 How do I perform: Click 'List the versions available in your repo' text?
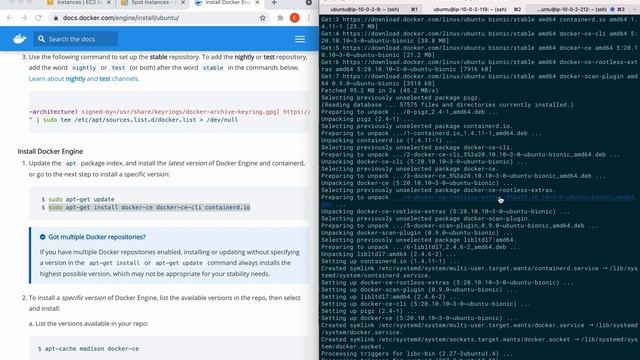tap(92, 323)
